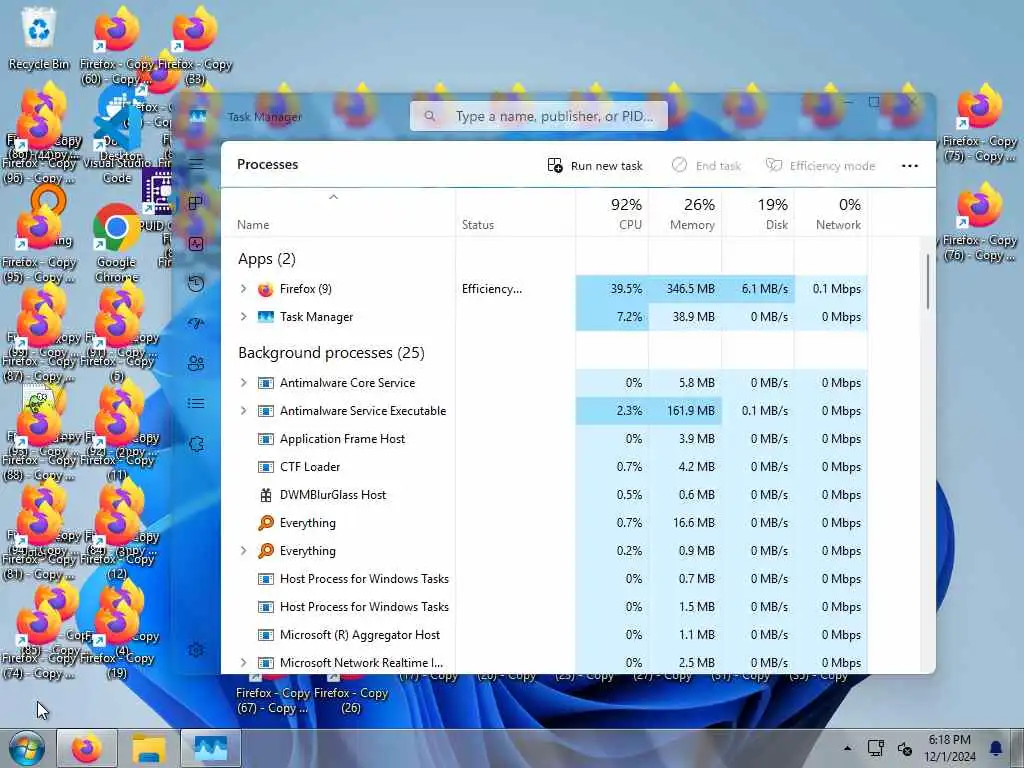
Task: Select the first Host Process for Windows Tasks row
Action: coord(544,579)
